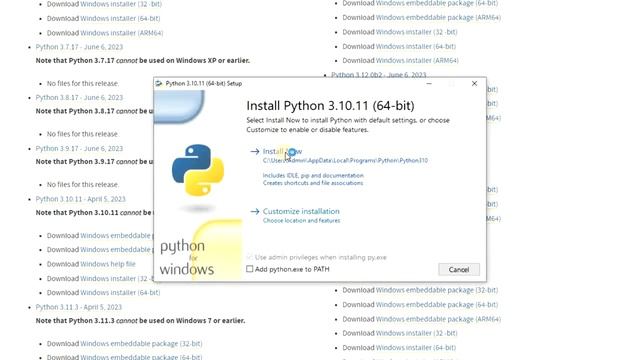The height and width of the screenshot is (360, 640).
Task: Click 'No files for this release.' under Python 3.8.17
Action: tap(83, 134)
